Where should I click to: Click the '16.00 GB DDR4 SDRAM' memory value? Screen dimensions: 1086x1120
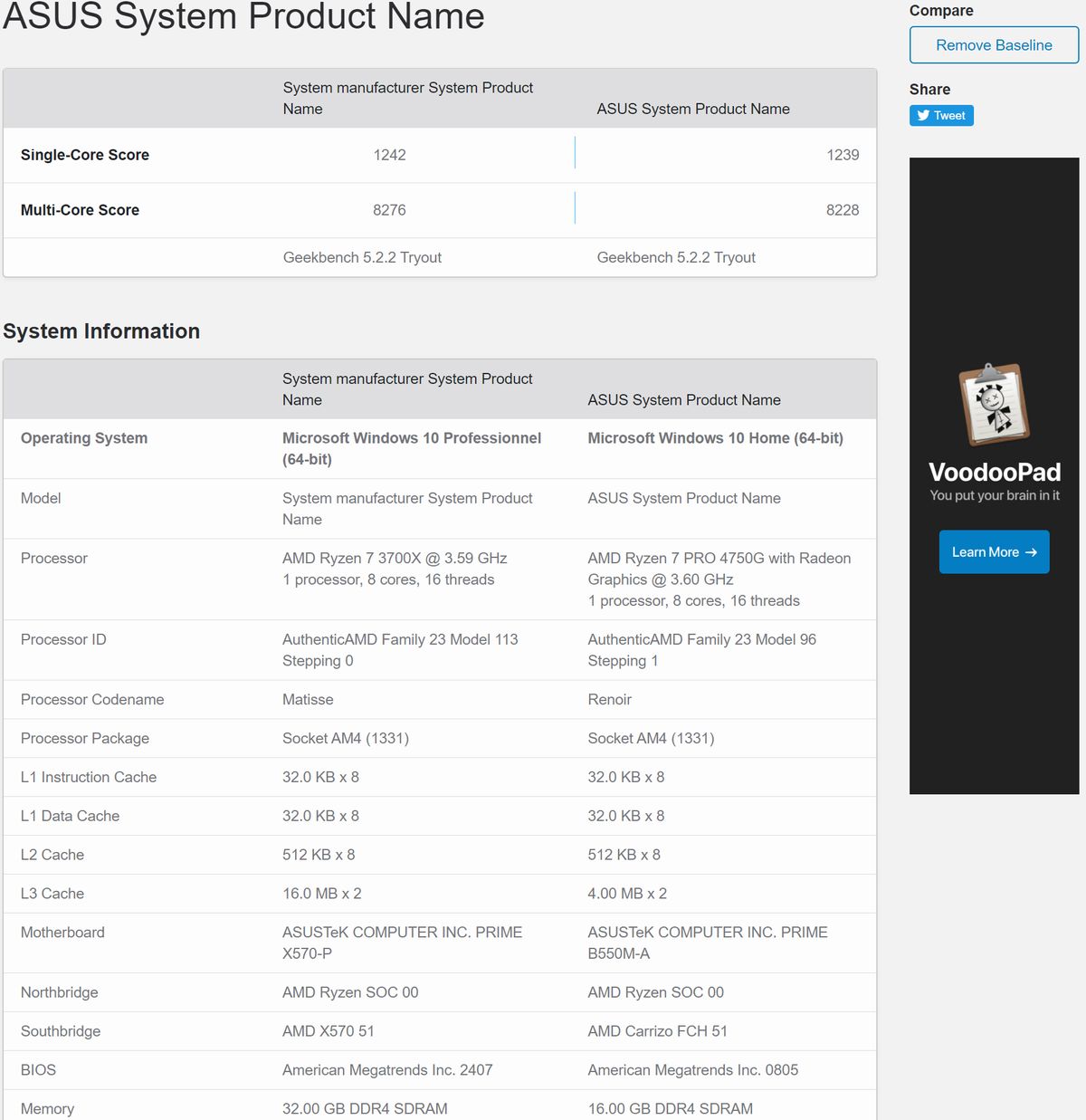tap(671, 1109)
